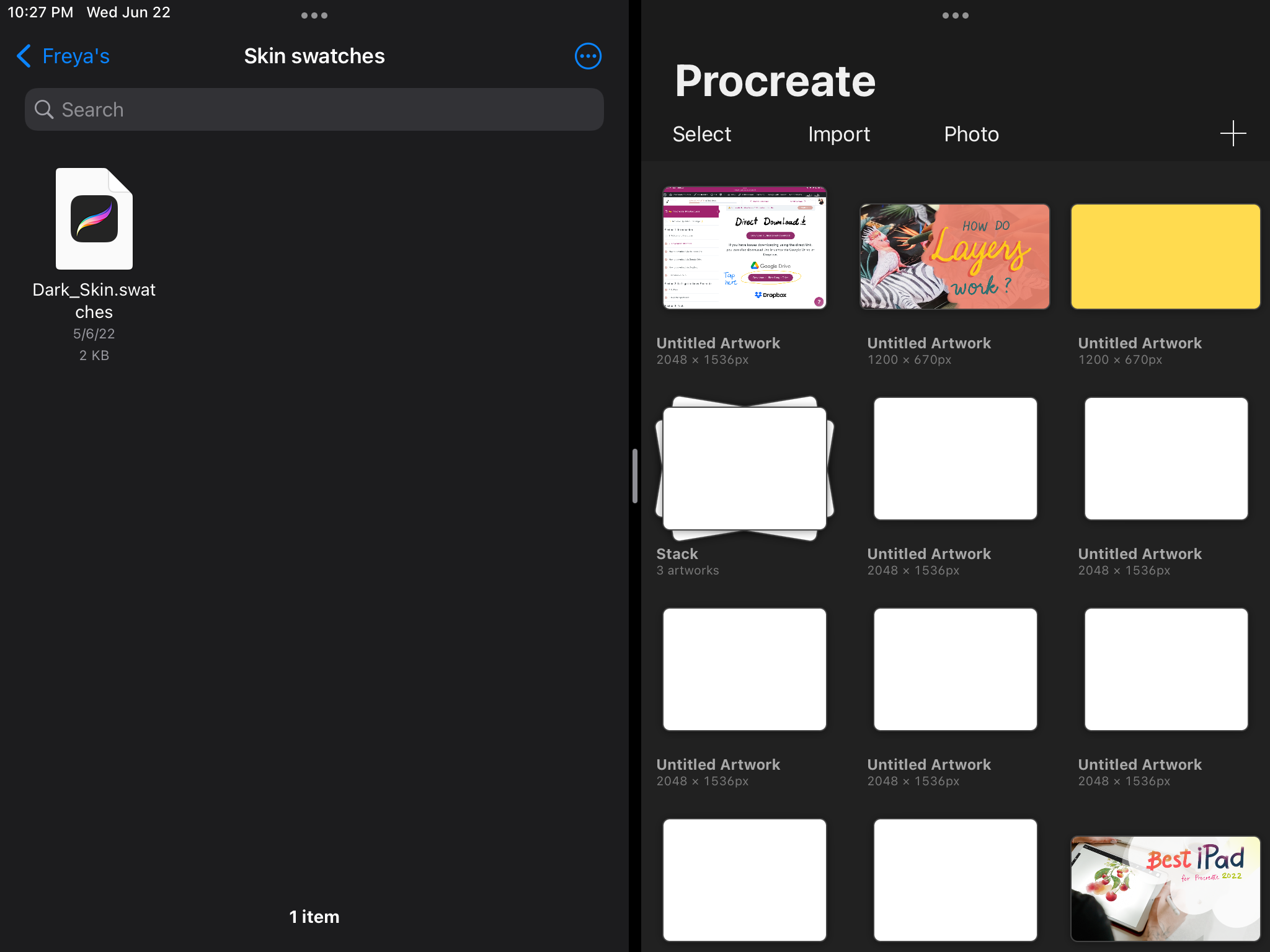Tap the Stack title label
Image resolution: width=1270 pixels, height=952 pixels.
[x=677, y=554]
